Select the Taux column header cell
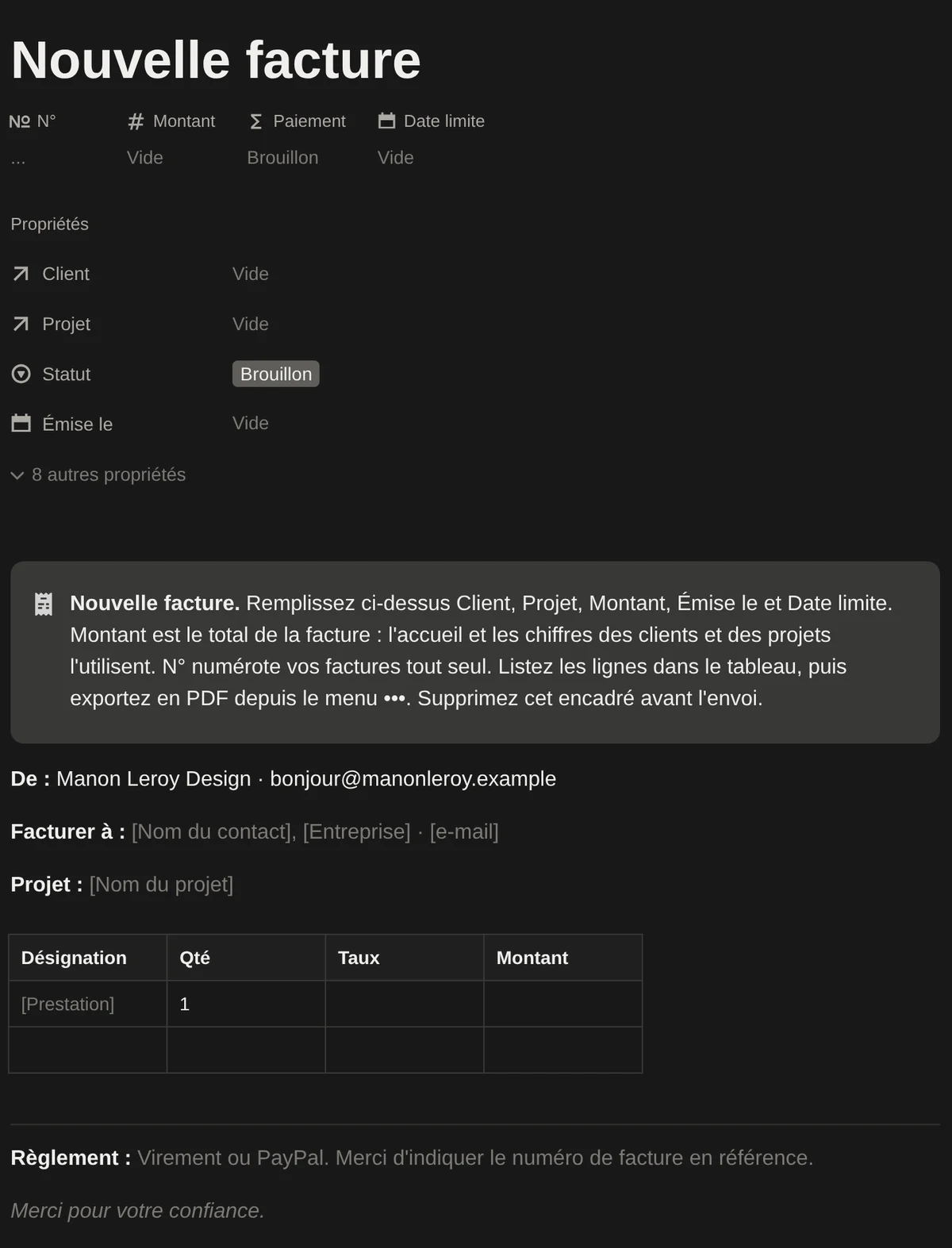This screenshot has width=952, height=1248. 405,958
